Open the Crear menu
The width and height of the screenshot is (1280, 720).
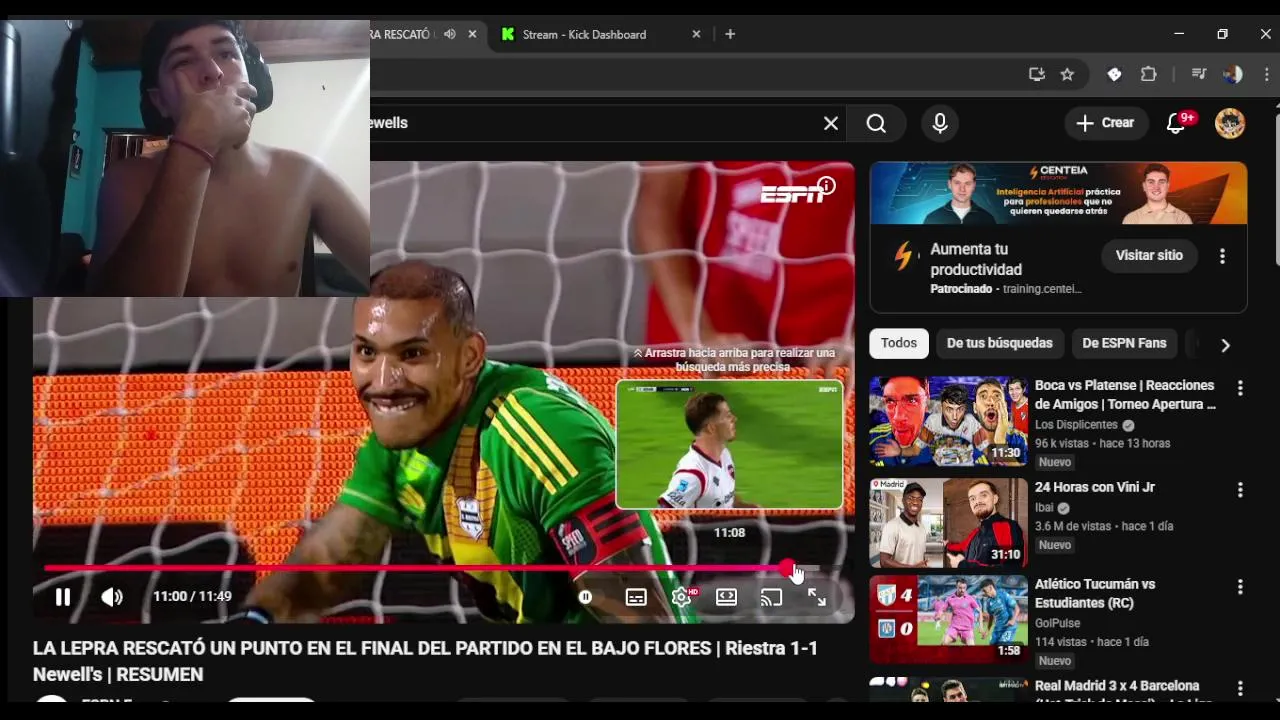1106,123
